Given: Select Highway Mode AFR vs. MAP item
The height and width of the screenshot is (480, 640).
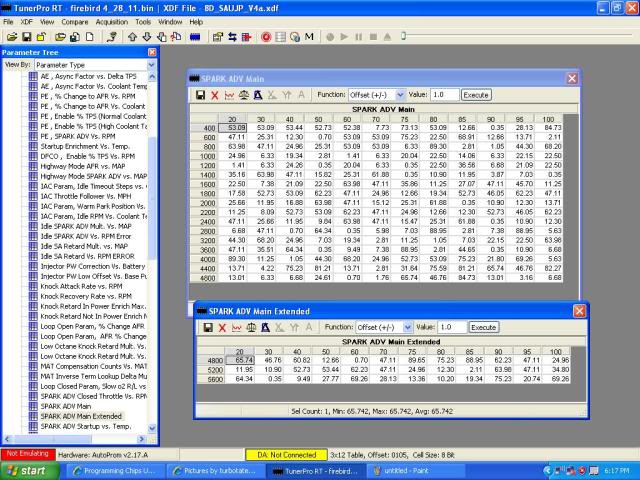Looking at the screenshot, I should pyautogui.click(x=83, y=166).
